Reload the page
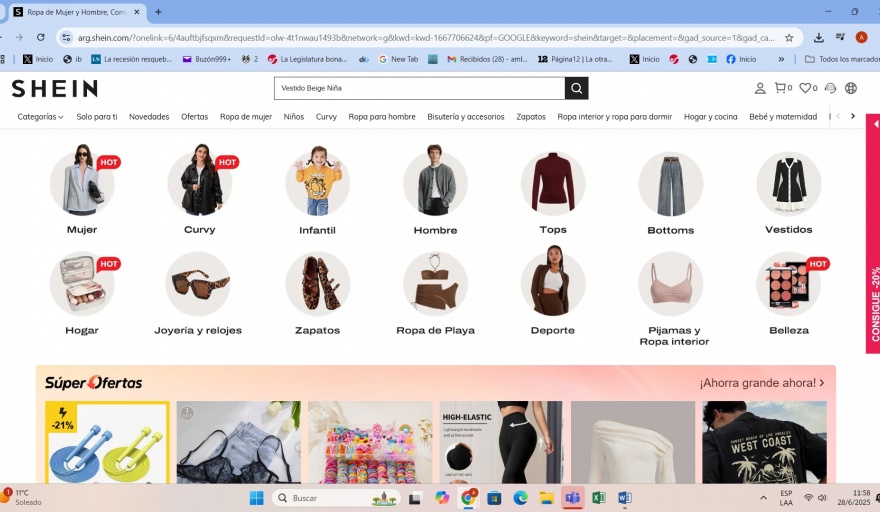Image resolution: width=880 pixels, height=512 pixels. (x=40, y=37)
